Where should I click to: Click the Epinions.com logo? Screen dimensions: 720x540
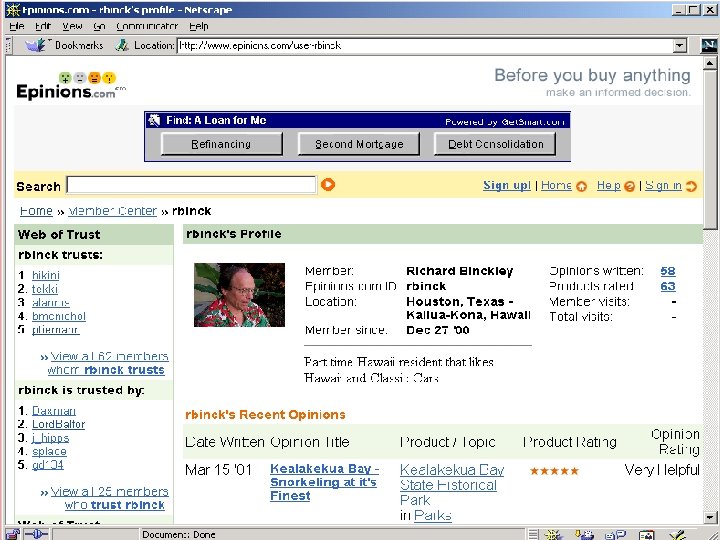pos(71,86)
